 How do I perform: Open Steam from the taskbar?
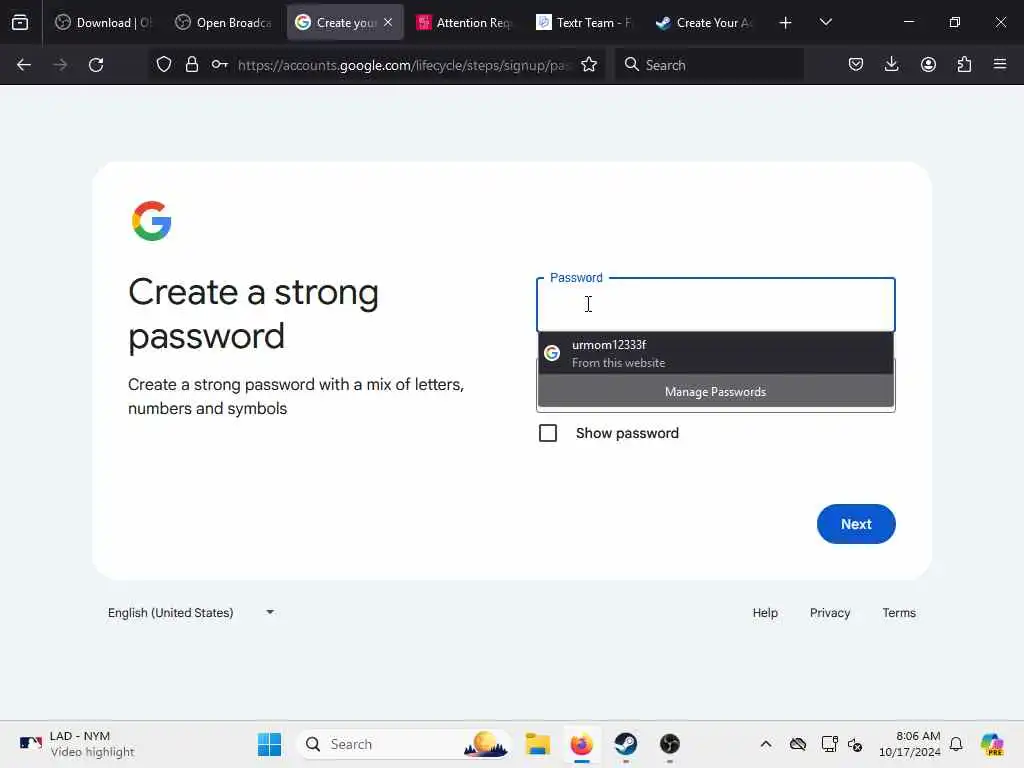coord(626,744)
